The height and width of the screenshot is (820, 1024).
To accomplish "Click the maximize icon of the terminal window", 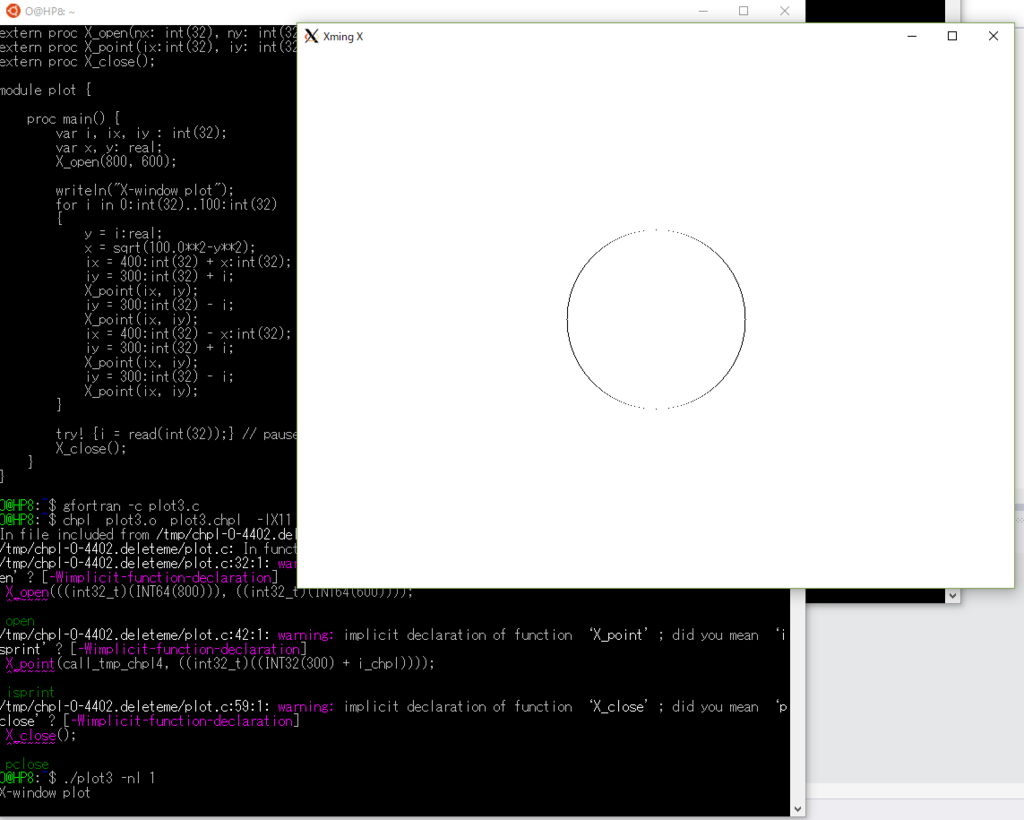I will coord(744,11).
